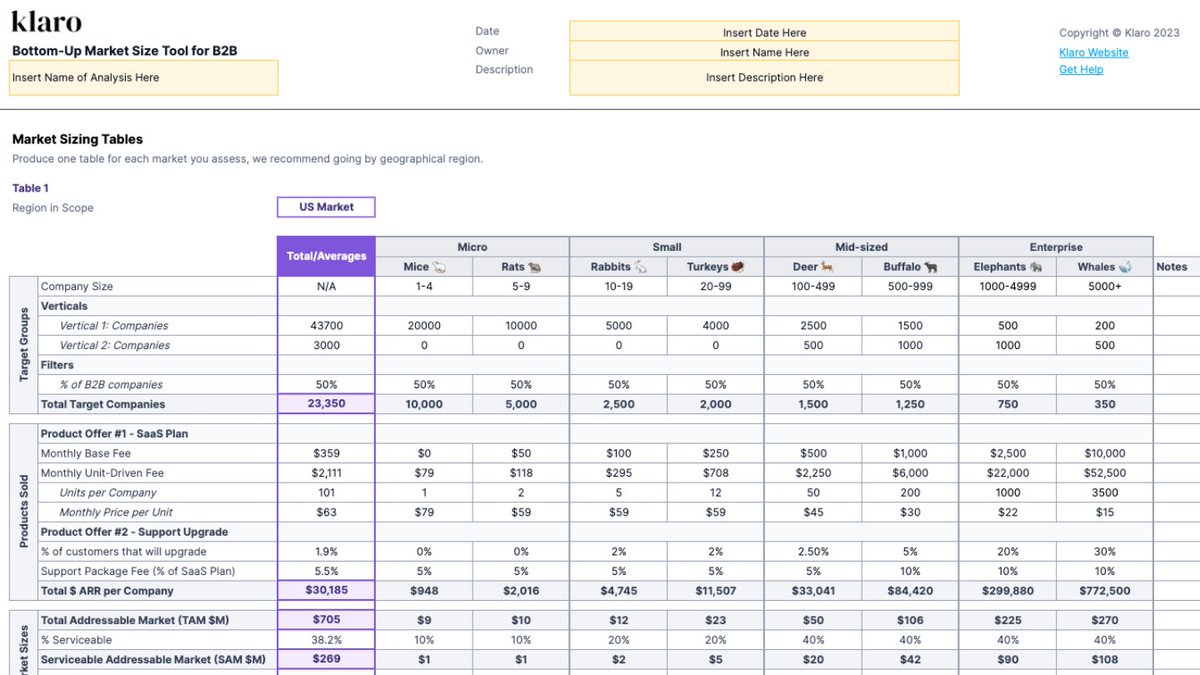The image size is (1200, 675).
Task: Click the Notes column header
Action: coord(1171,267)
